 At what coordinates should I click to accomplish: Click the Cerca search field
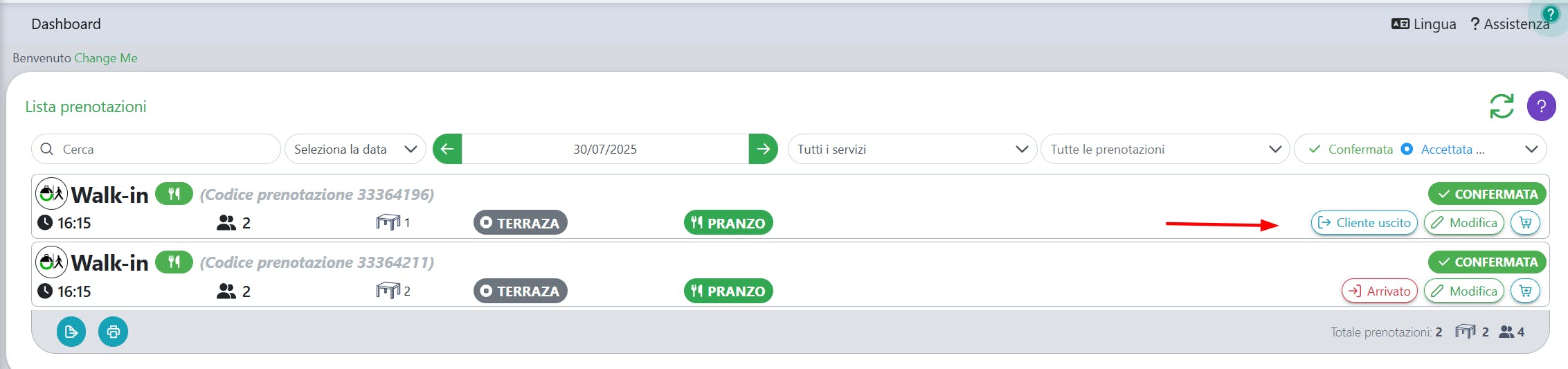[x=156, y=149]
